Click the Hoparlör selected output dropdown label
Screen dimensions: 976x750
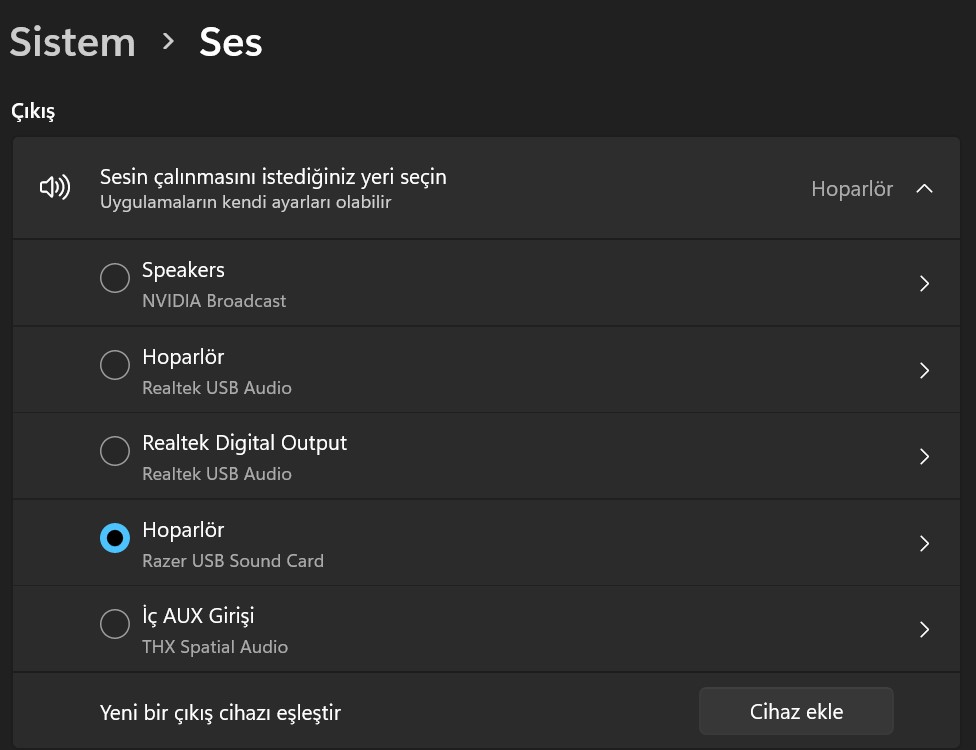click(x=851, y=189)
